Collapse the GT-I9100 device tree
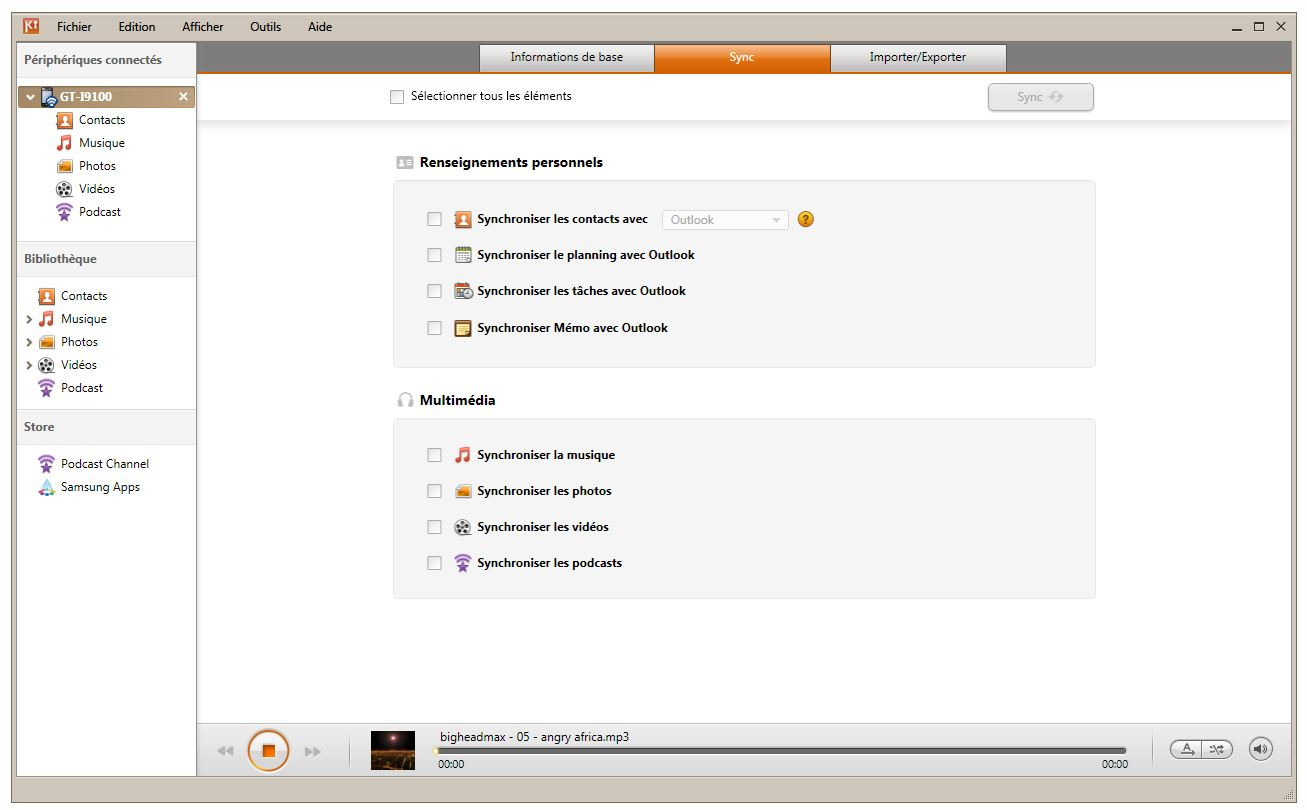 coord(30,97)
